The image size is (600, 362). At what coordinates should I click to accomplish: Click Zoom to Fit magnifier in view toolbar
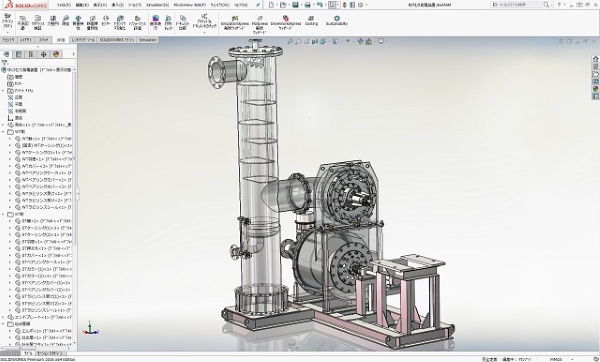click(x=290, y=41)
